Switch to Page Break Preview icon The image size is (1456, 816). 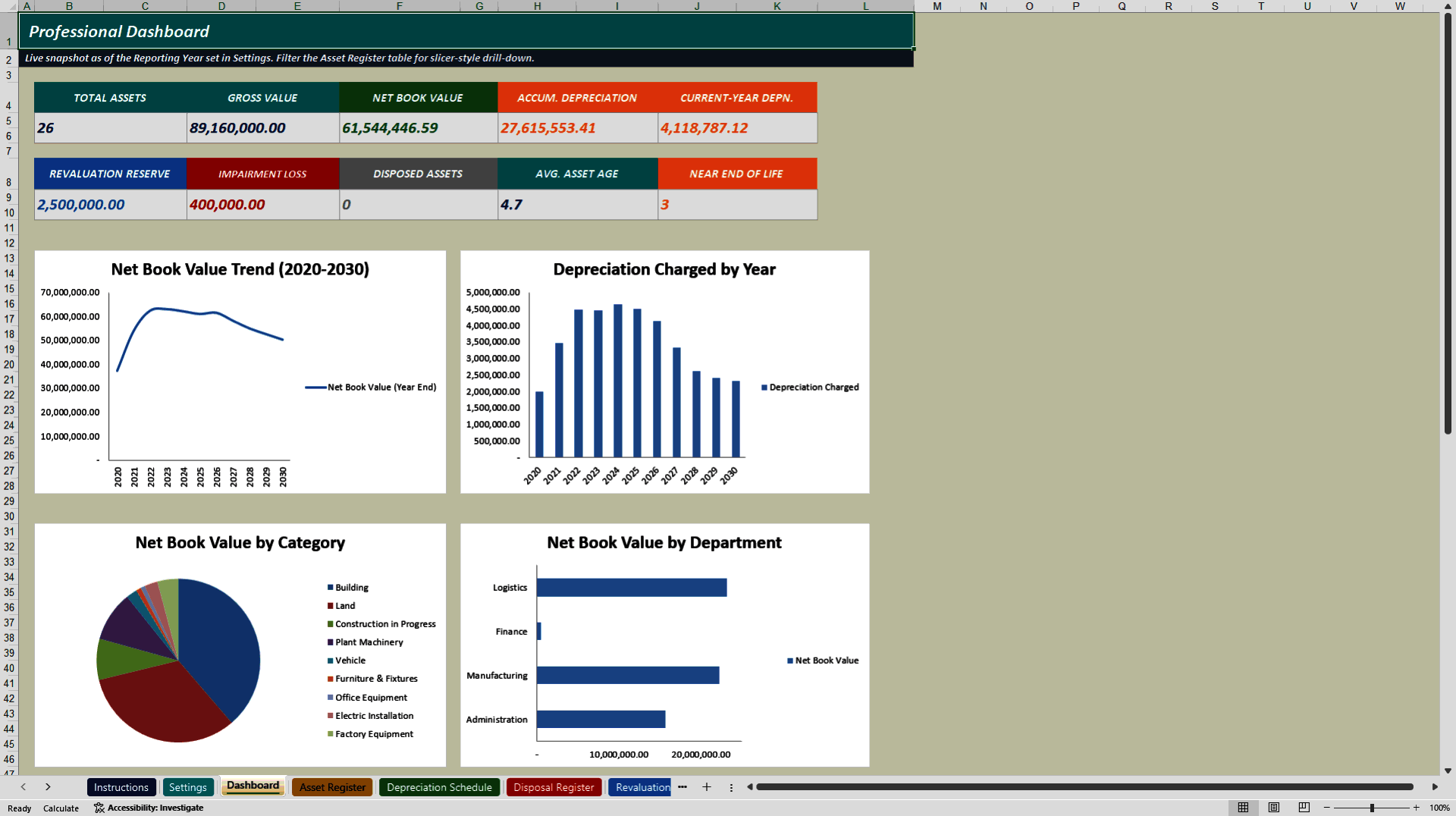1304,808
